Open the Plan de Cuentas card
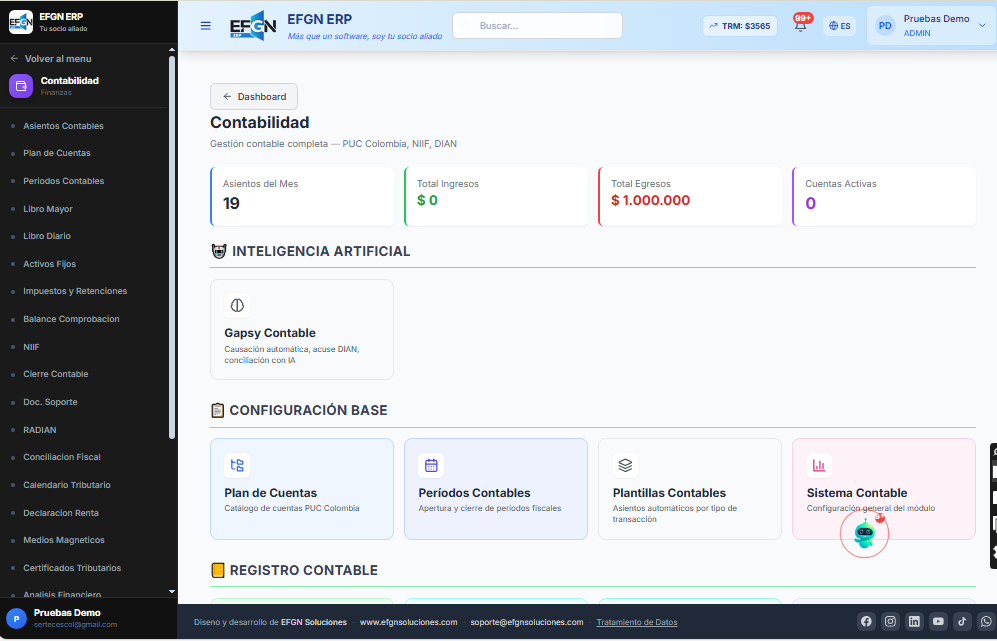This screenshot has width=997, height=641. (x=301, y=489)
